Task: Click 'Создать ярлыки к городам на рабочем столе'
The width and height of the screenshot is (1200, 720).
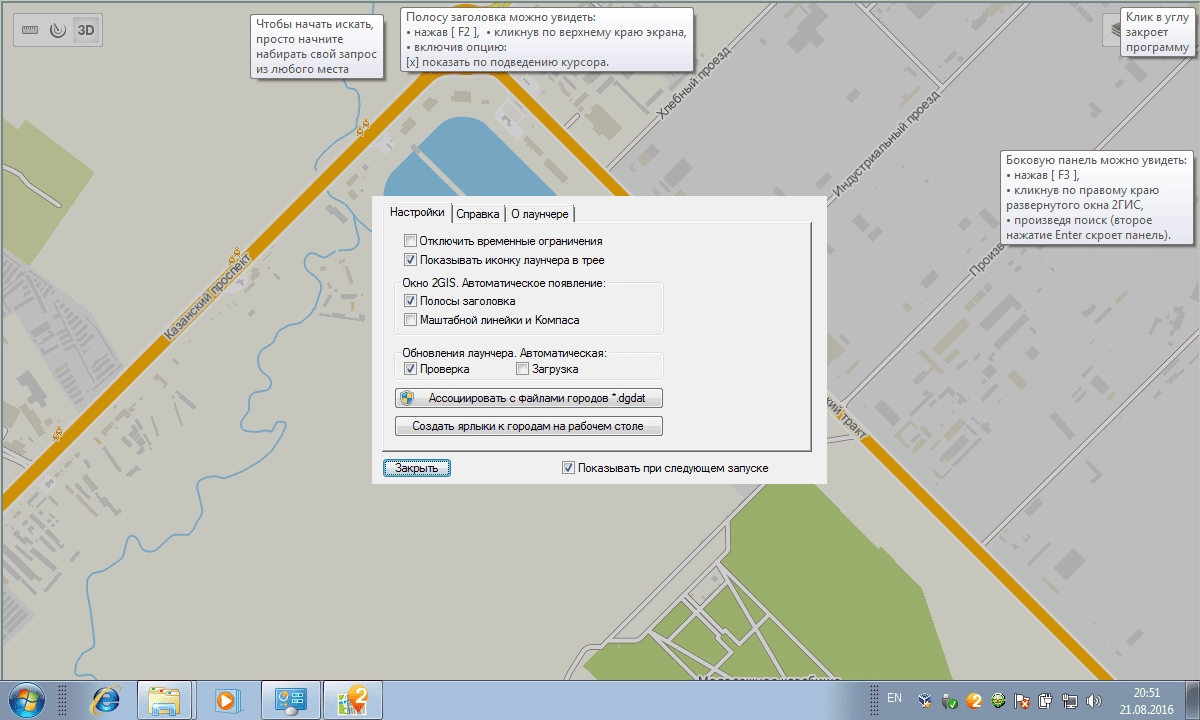Action: (x=529, y=427)
